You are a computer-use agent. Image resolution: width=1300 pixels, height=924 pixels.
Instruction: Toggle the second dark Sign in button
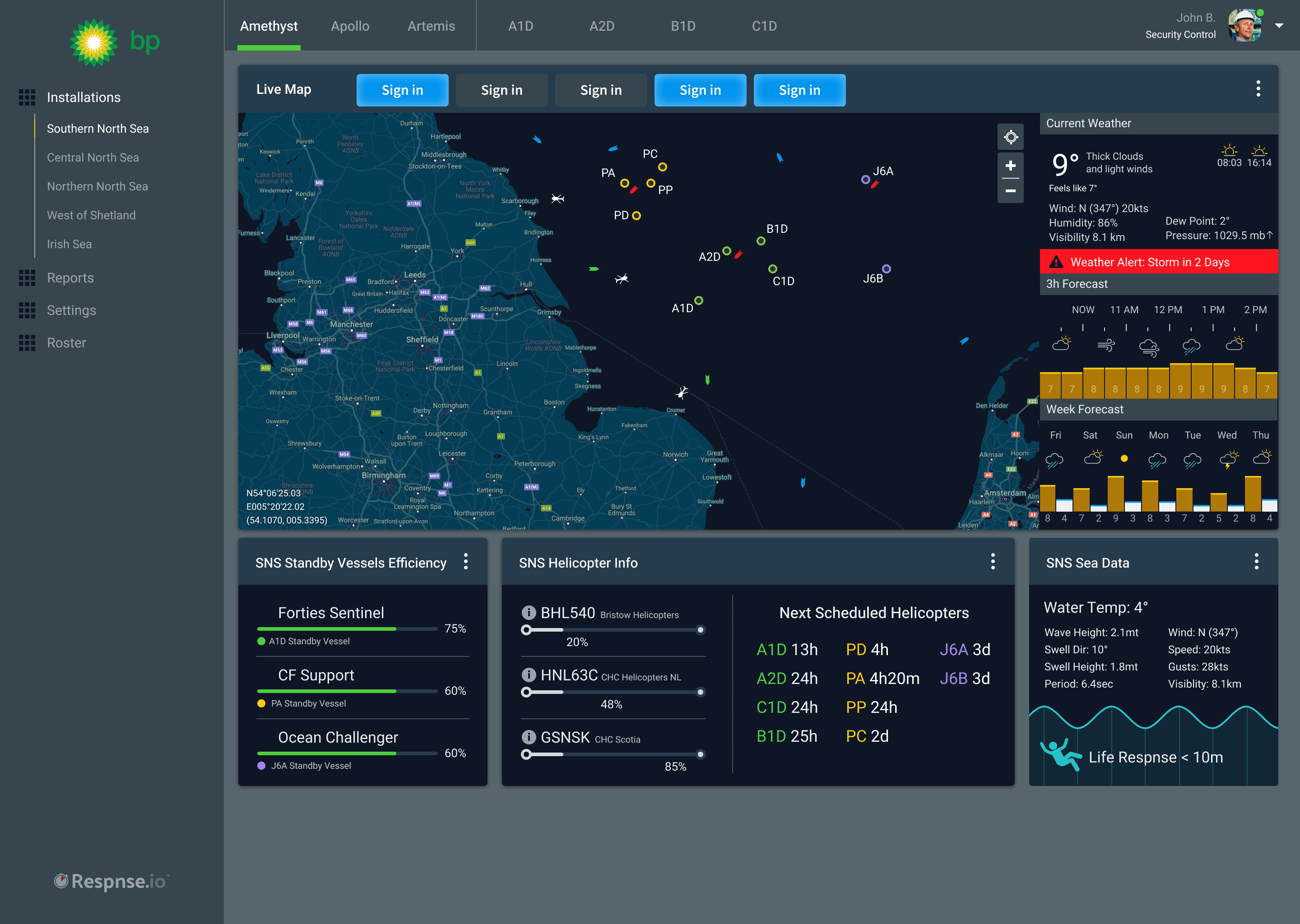click(x=600, y=90)
